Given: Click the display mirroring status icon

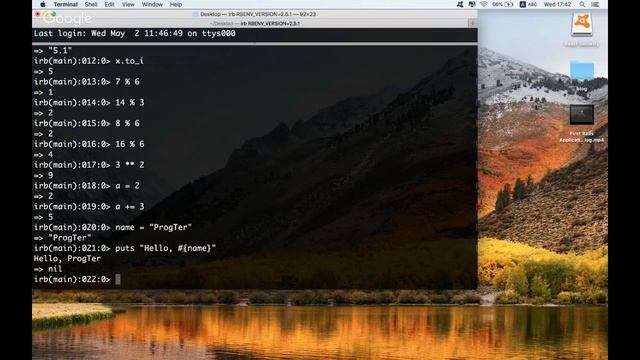Looking at the screenshot, I should coord(472,4).
